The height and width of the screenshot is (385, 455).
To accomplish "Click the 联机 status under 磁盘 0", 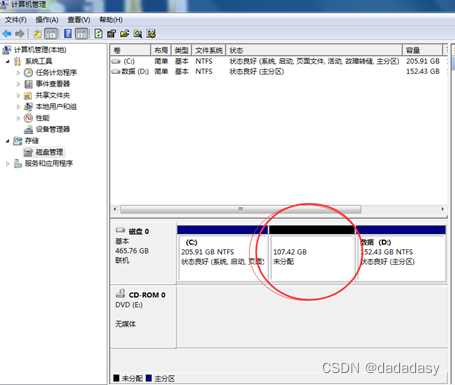I will pos(122,260).
